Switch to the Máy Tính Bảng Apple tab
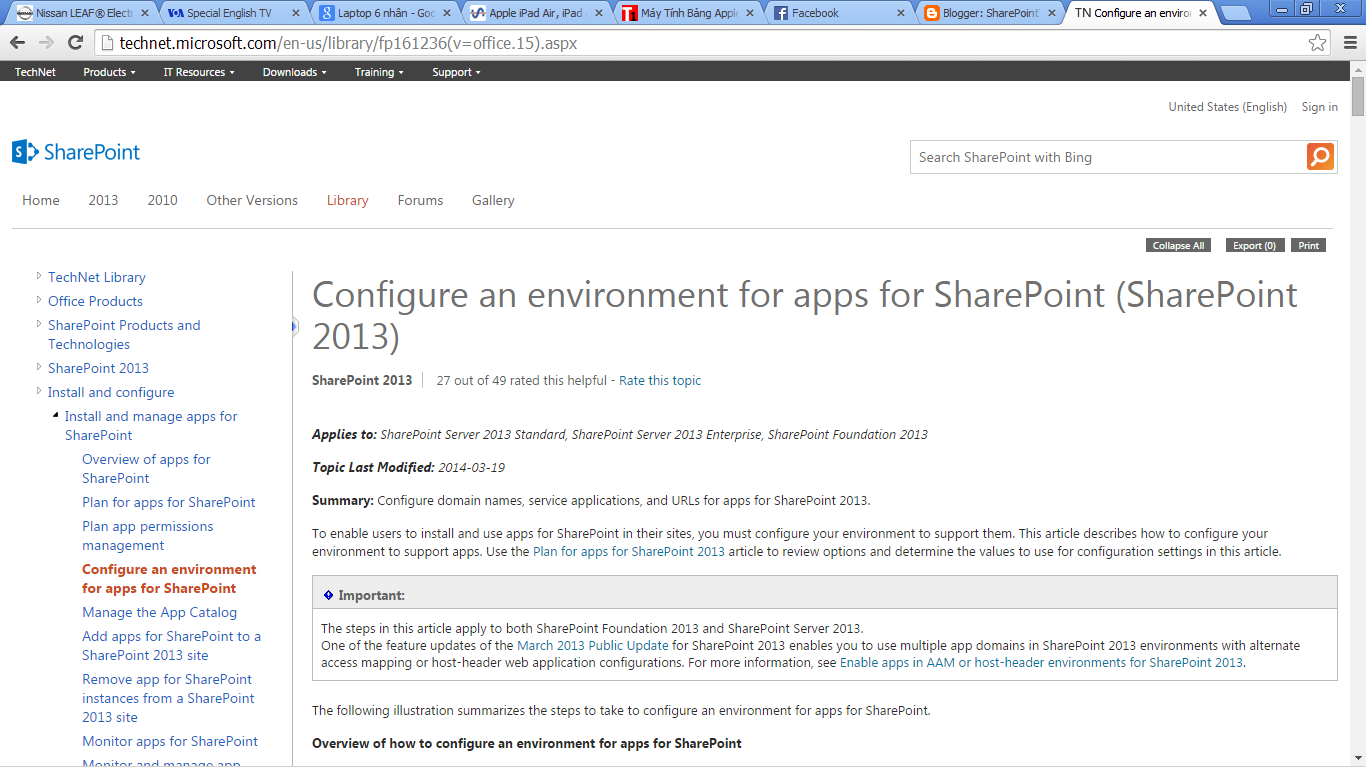This screenshot has width=1366, height=768. click(x=688, y=13)
